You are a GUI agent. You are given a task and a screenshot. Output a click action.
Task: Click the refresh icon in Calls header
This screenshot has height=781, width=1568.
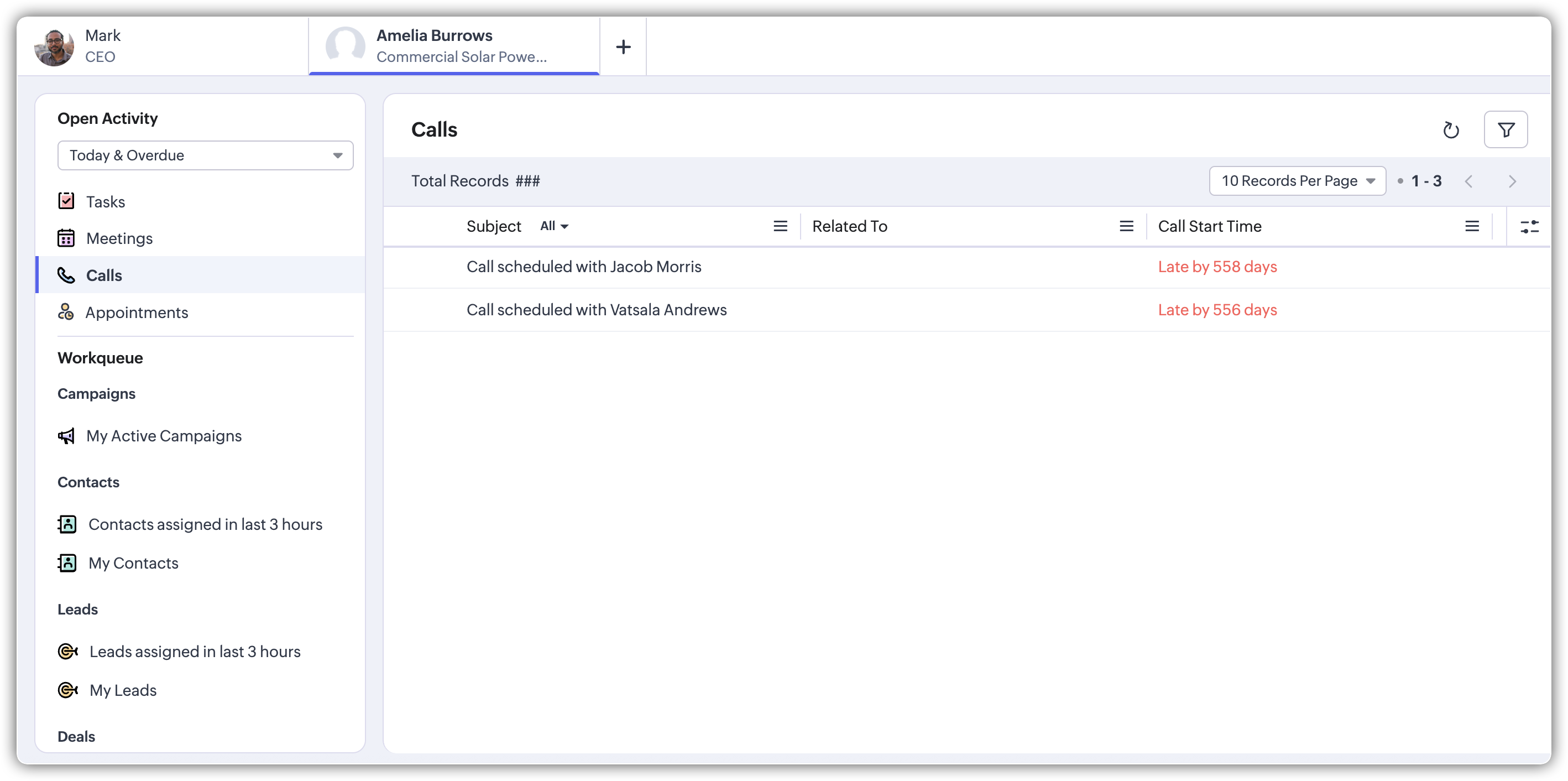click(x=1451, y=129)
